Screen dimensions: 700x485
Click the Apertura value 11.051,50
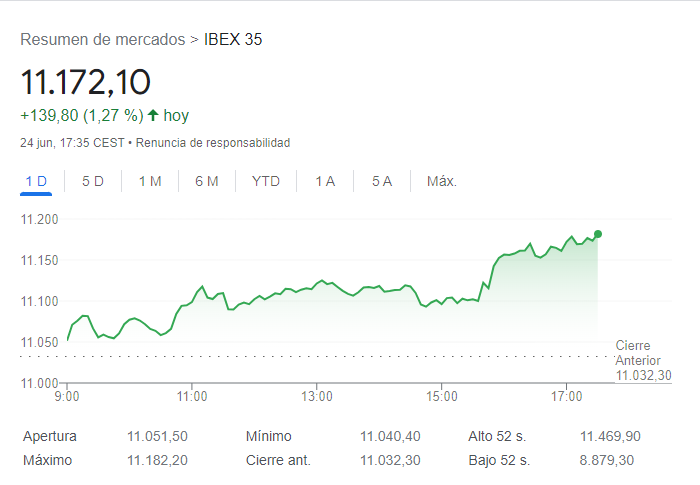click(x=157, y=436)
